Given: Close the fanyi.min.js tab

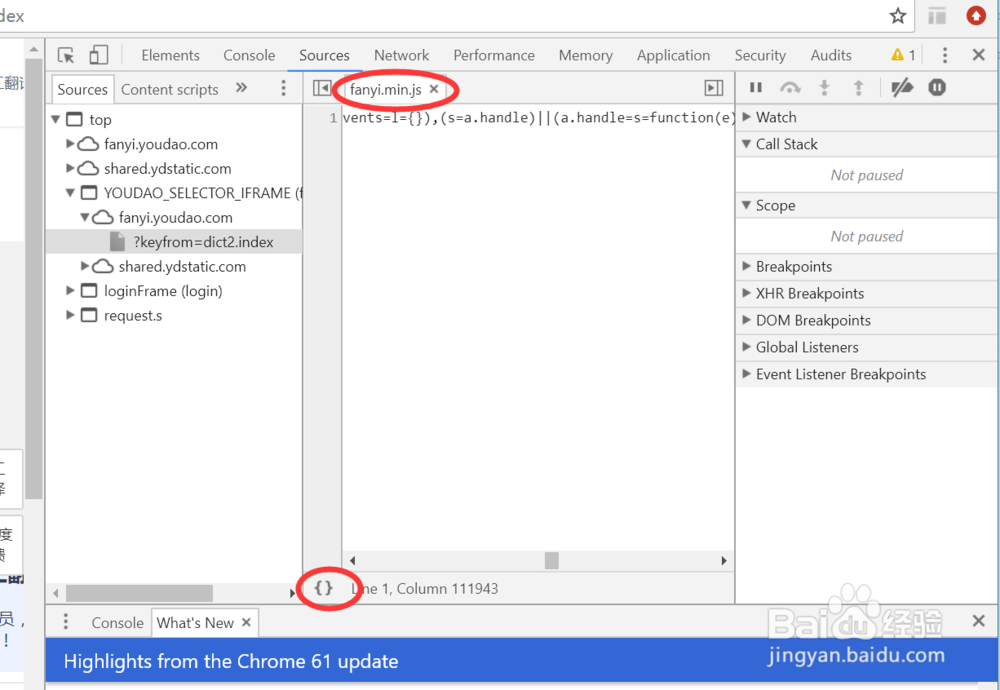Looking at the screenshot, I should click(x=434, y=89).
